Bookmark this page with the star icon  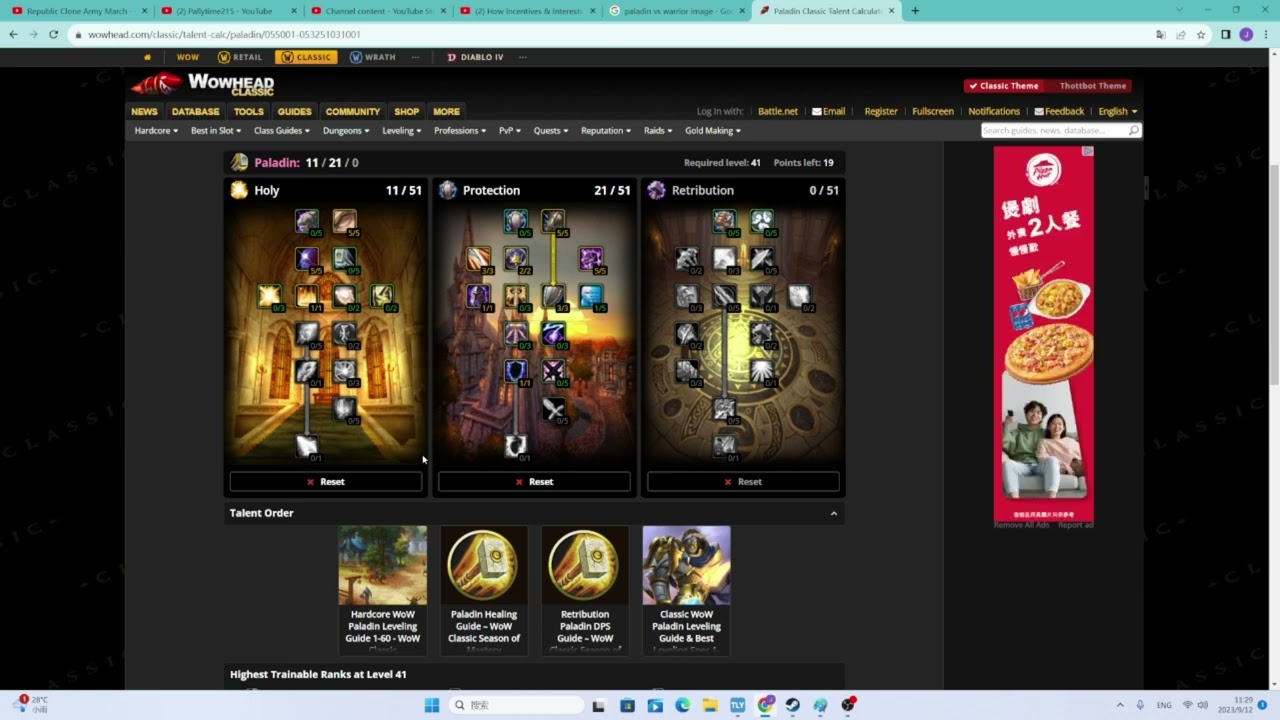tap(1200, 34)
